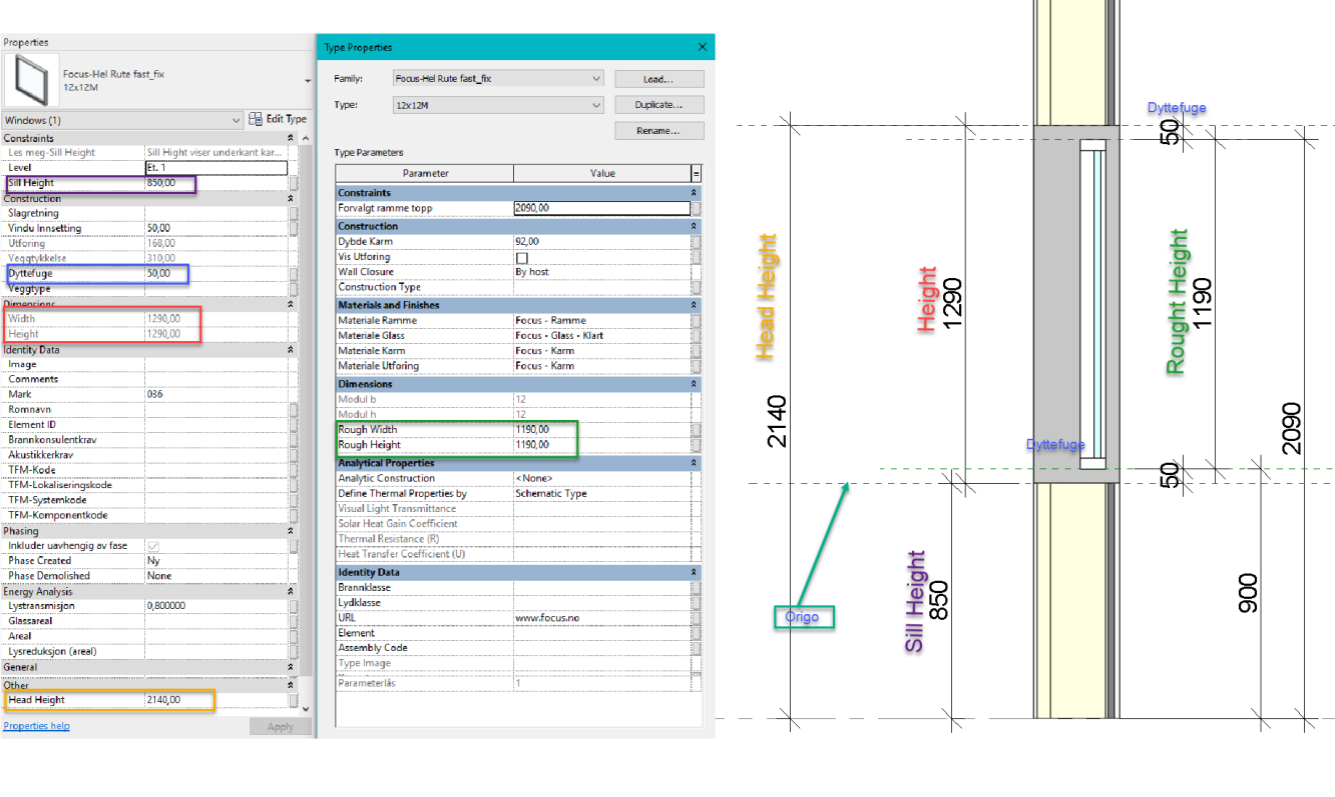Collapse the Identity Data group in Type Properties
1335x797 pixels.
pyautogui.click(x=694, y=572)
